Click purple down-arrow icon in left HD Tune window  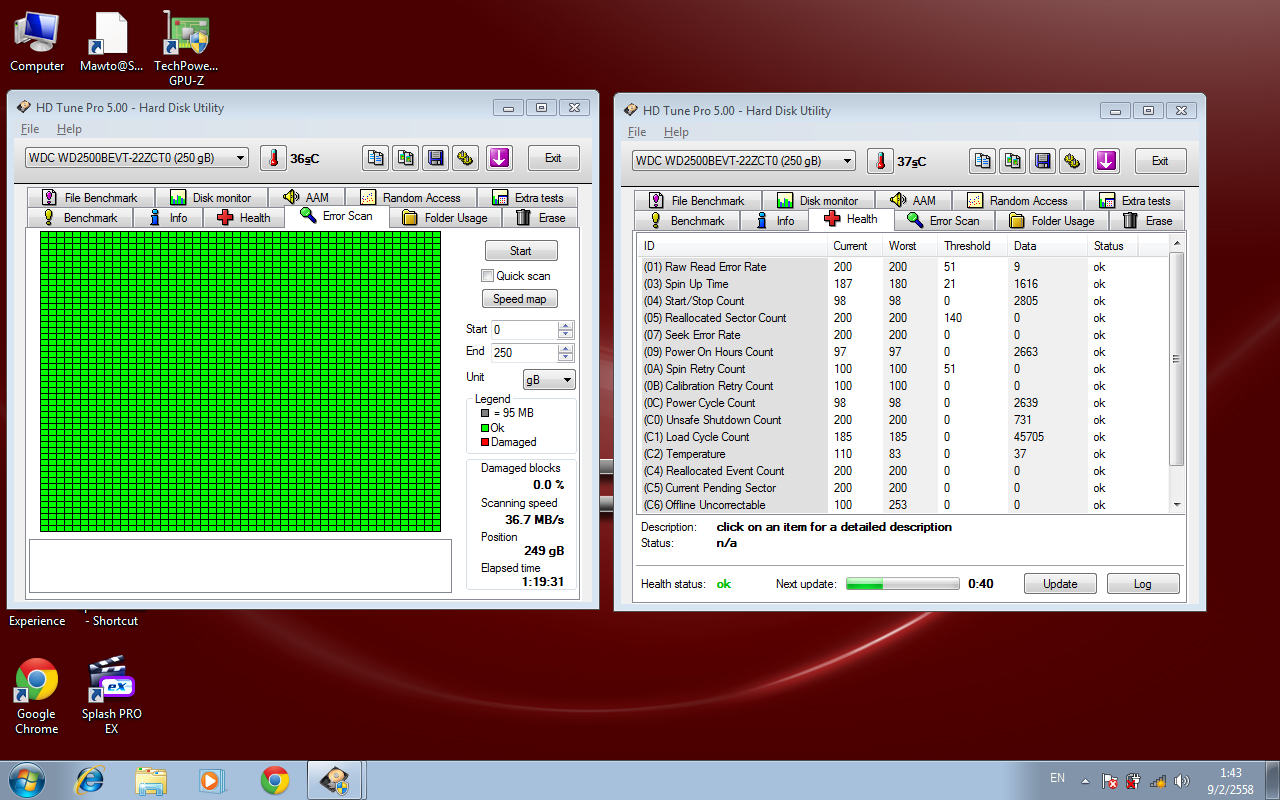click(499, 158)
